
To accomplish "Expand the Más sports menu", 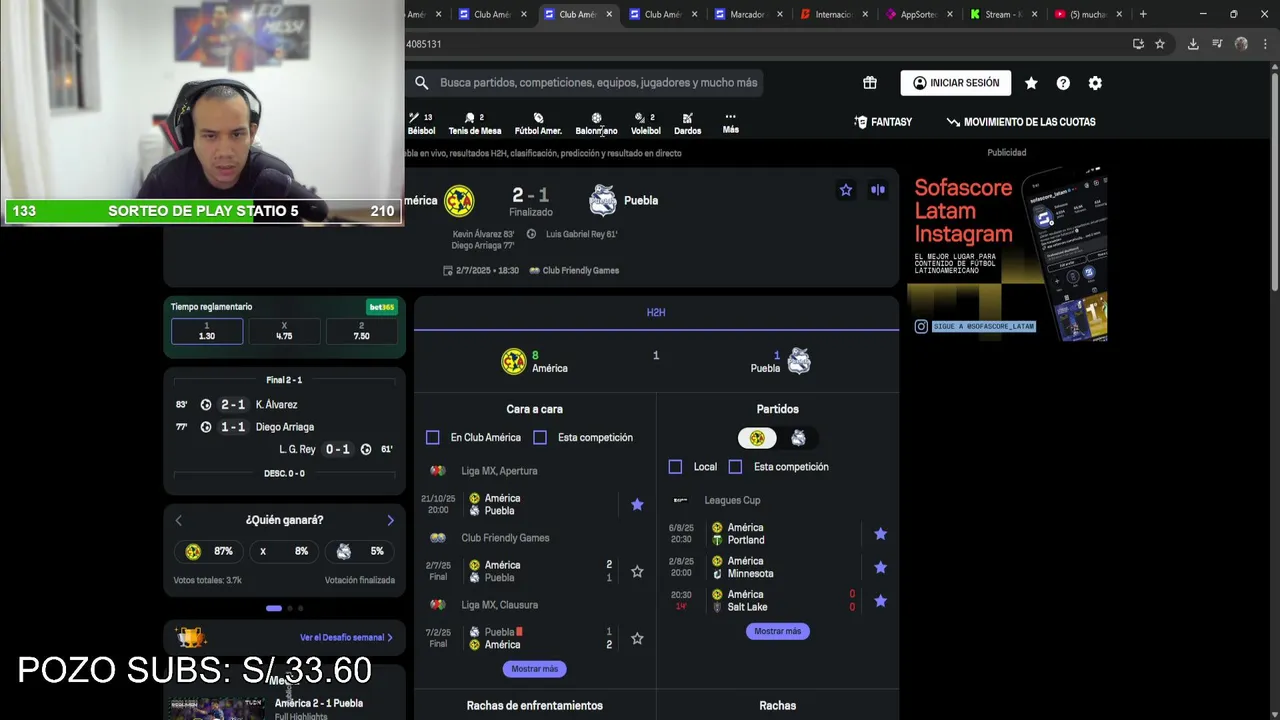I will 731,123.
